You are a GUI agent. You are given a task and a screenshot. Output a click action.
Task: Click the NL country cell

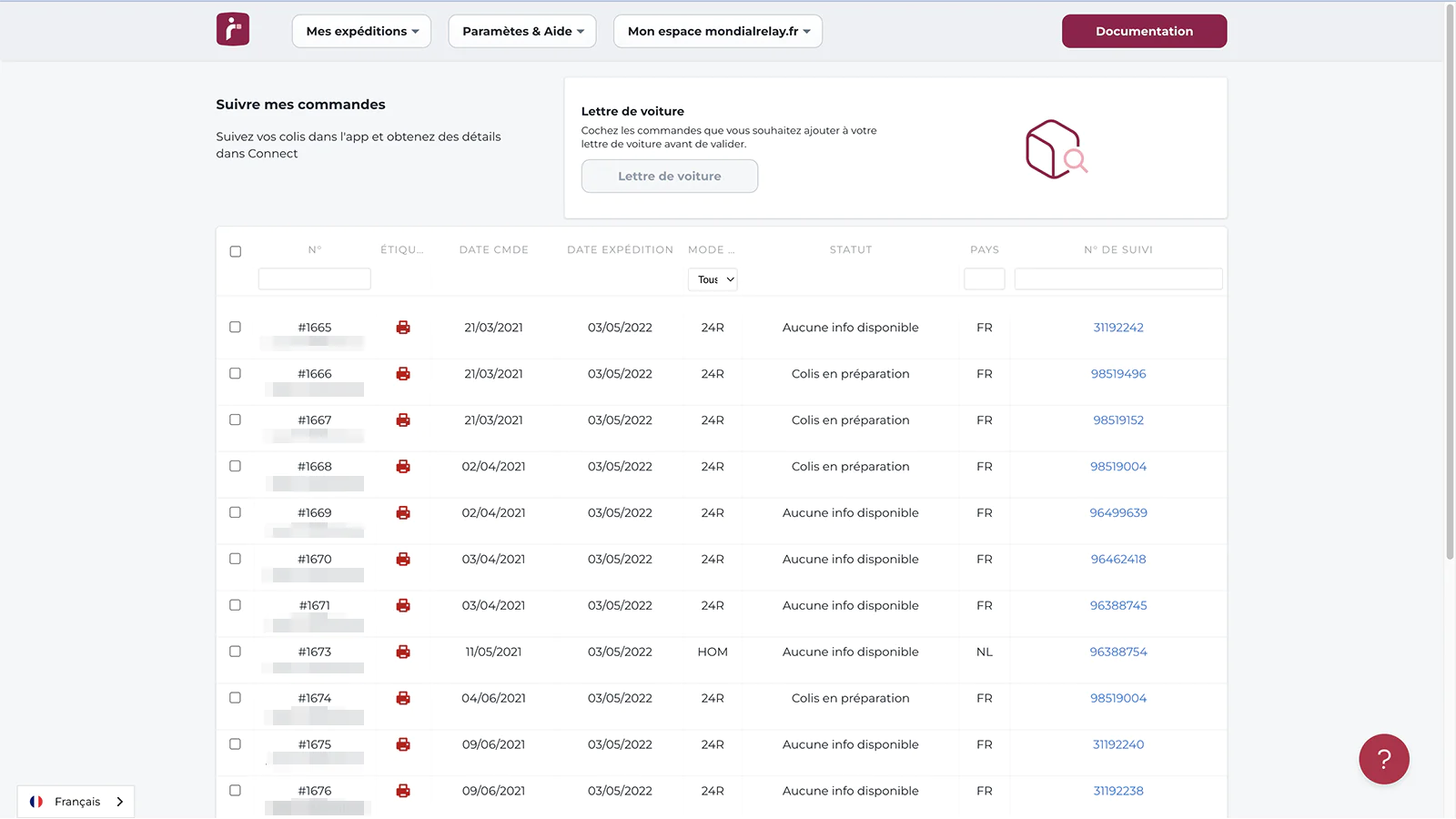tap(985, 652)
